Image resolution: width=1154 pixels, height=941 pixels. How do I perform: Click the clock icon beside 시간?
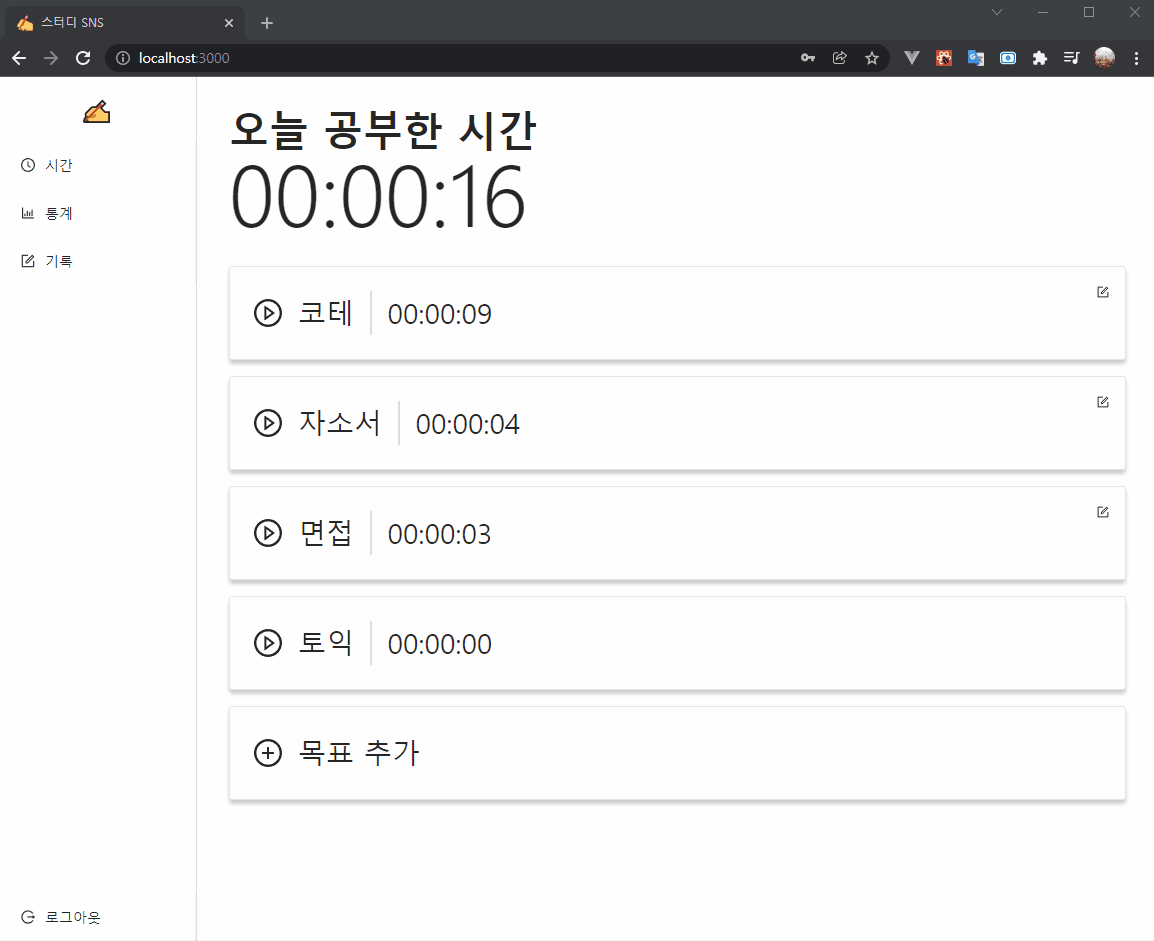point(26,165)
